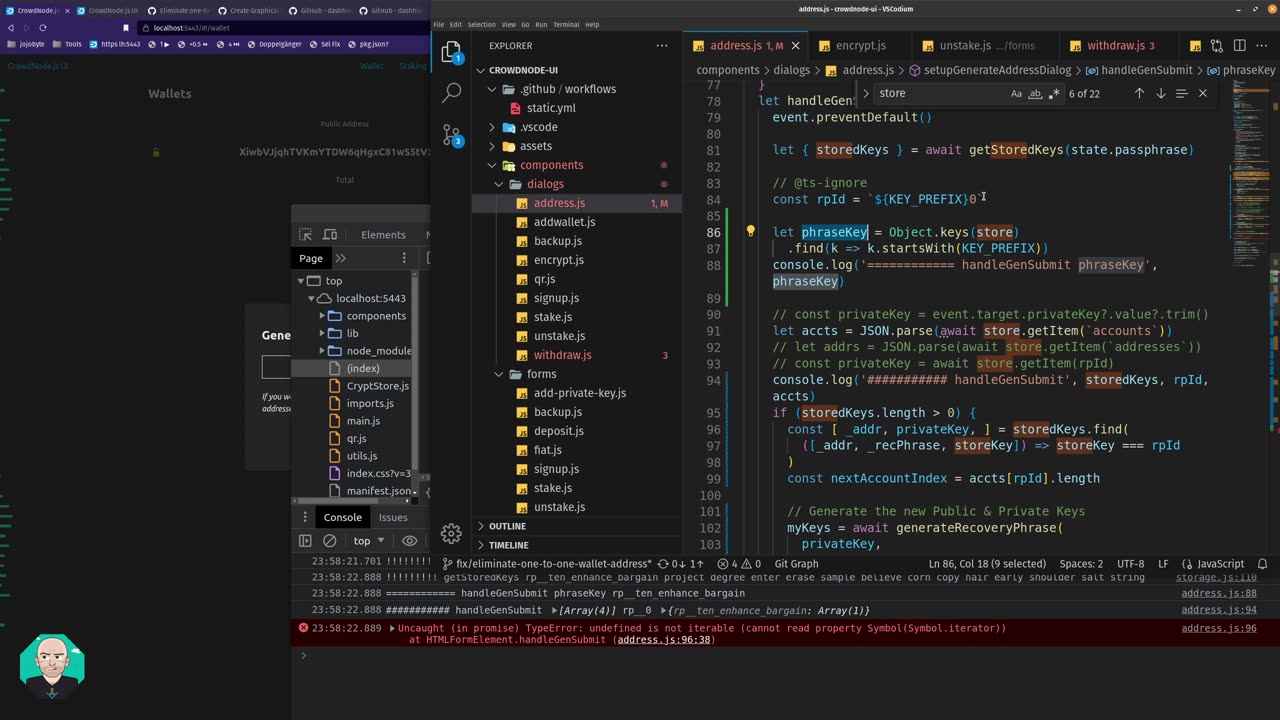Viewport: 1280px width, 720px height.
Task: Reload the browser page
Action: click(42, 28)
